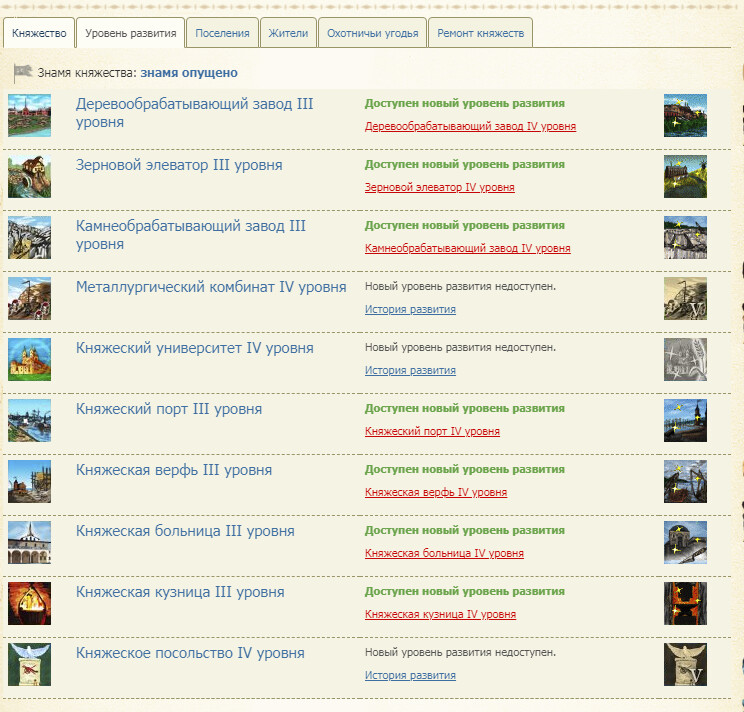The height and width of the screenshot is (712, 744).
Task: Go to the Жители tab
Action: [x=289, y=33]
